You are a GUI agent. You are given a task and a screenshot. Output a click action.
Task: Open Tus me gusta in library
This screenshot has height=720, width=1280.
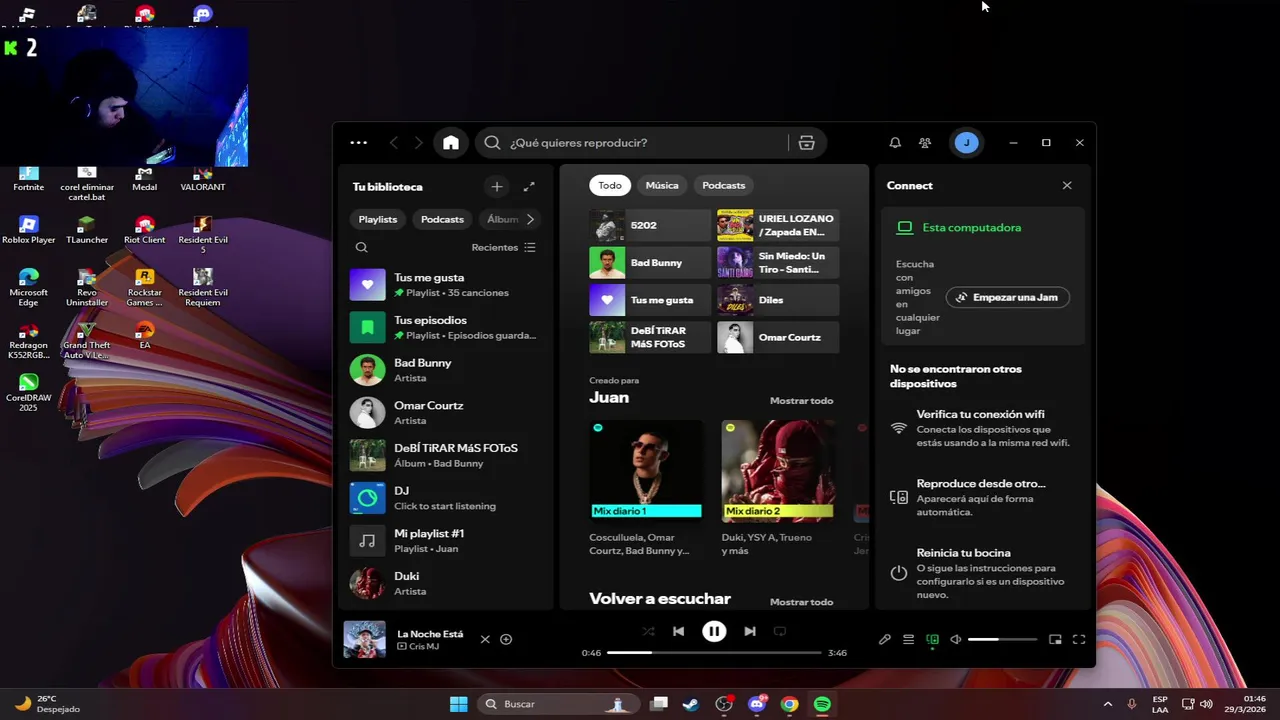(446, 285)
